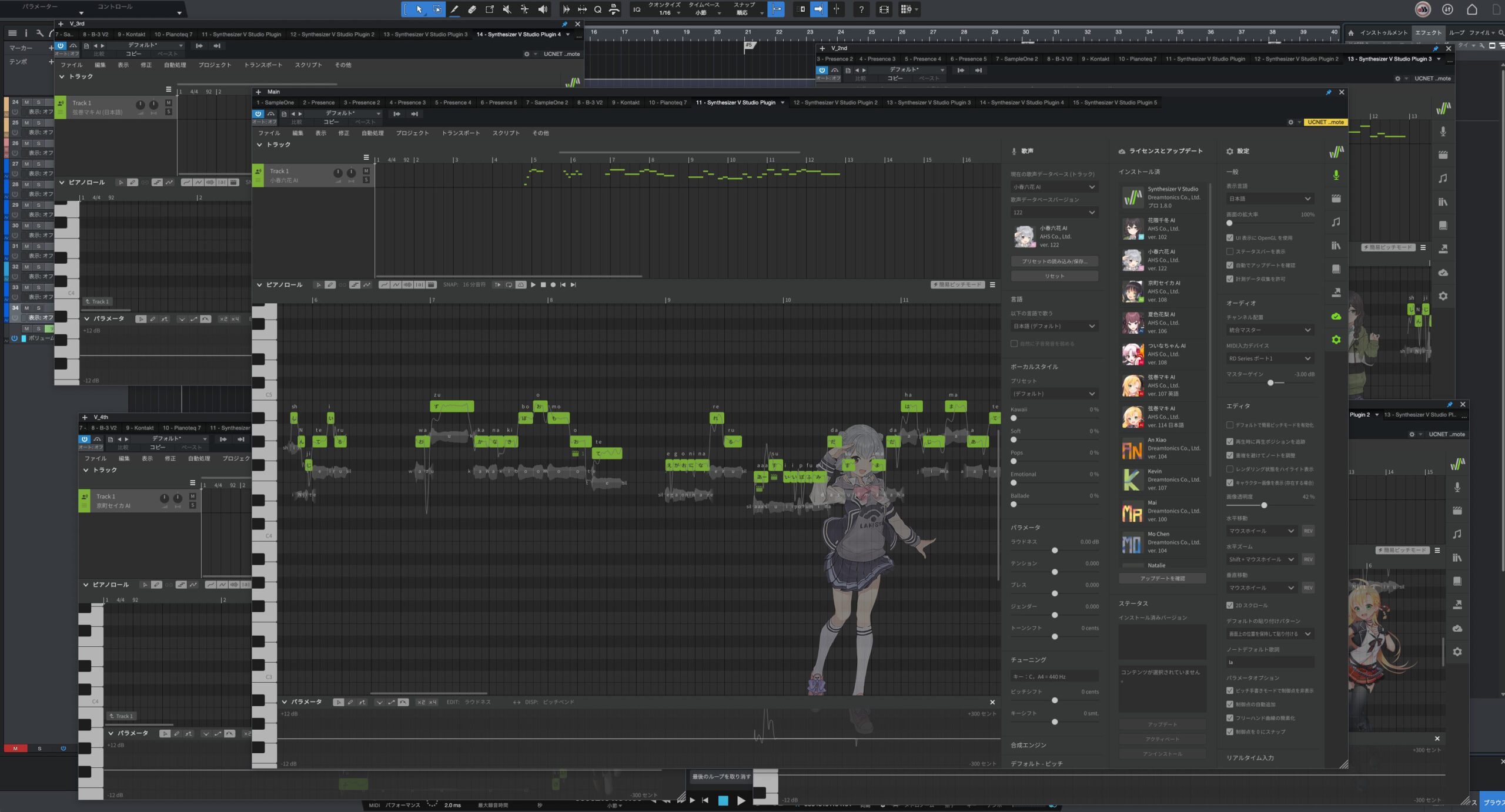Click the リセット button under voice database
The width and height of the screenshot is (1505, 812).
1054,276
